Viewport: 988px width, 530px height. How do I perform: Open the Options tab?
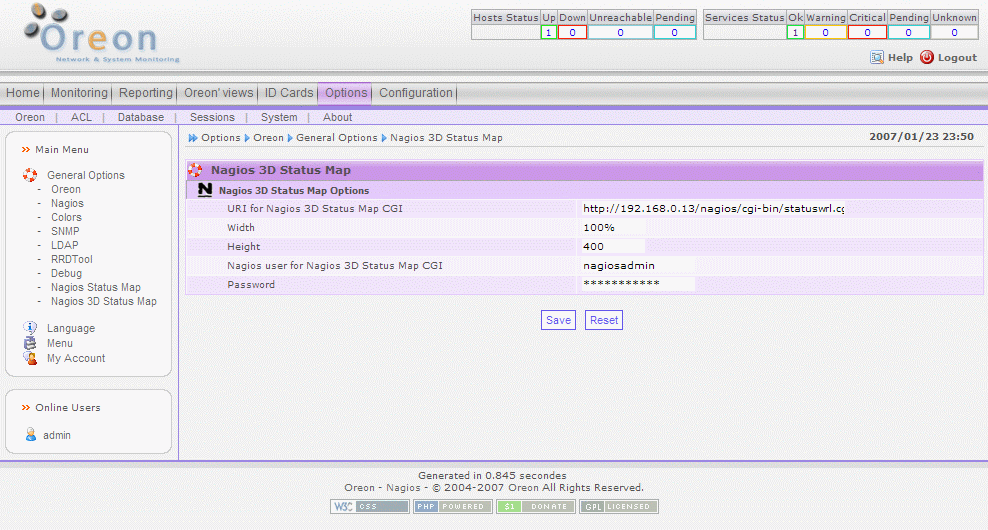pyautogui.click(x=346, y=93)
